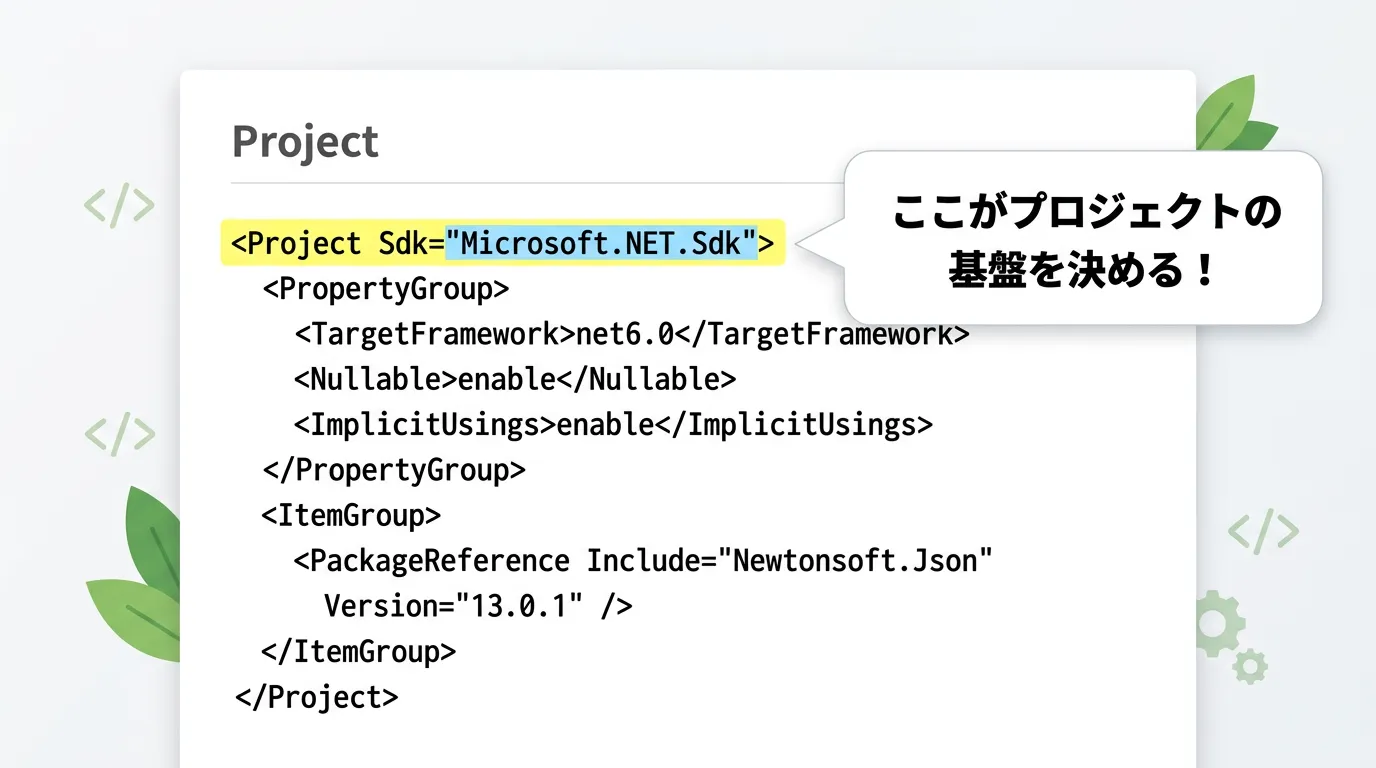Click the ImplicitUsings enable line
Screen dimensions: 1376x768
612,425
